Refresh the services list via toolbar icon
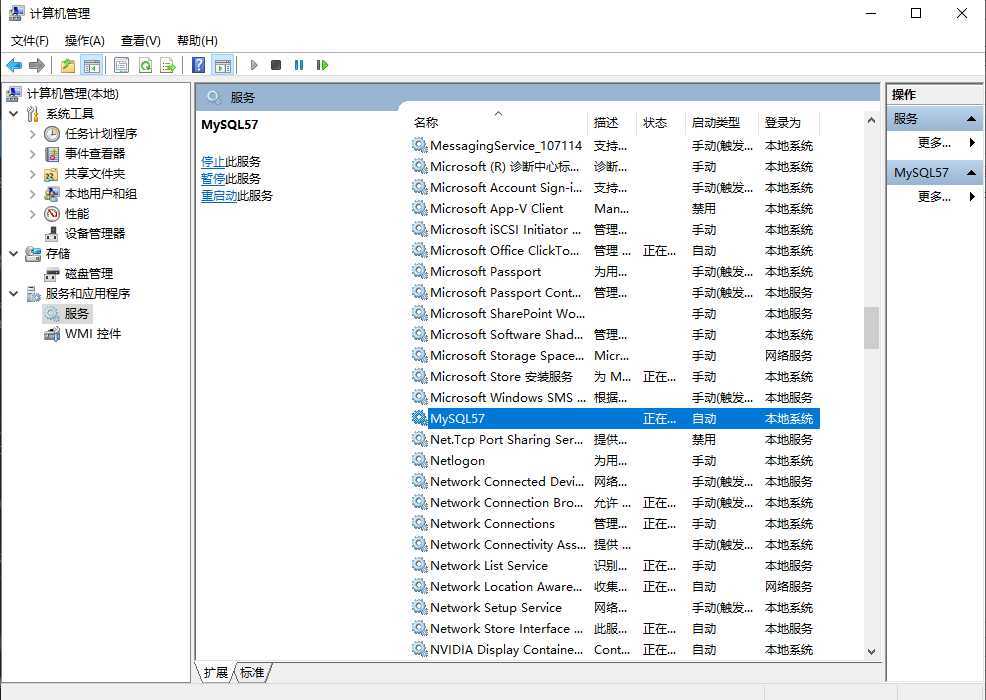This screenshot has width=986, height=700. click(x=145, y=65)
